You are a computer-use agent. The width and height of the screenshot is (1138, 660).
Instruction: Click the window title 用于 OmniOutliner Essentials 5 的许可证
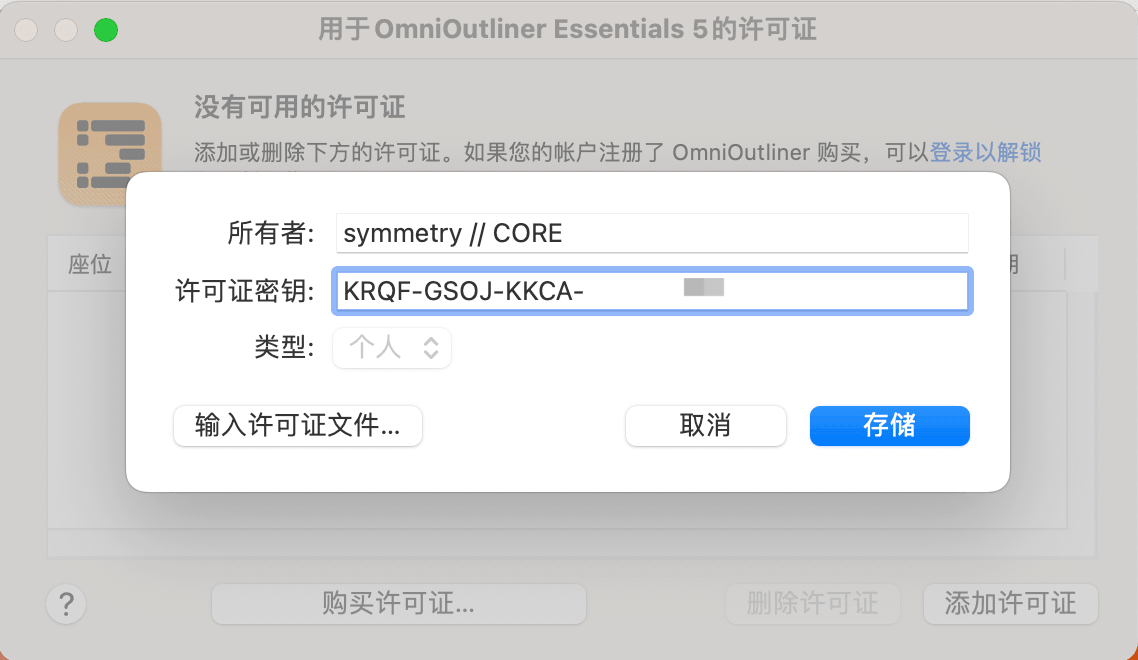pos(568,30)
